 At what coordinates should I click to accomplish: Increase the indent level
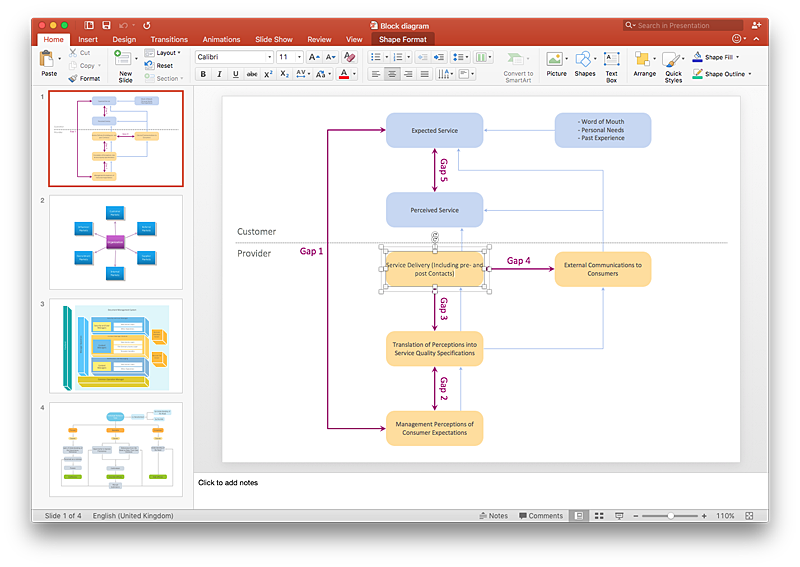coord(439,57)
